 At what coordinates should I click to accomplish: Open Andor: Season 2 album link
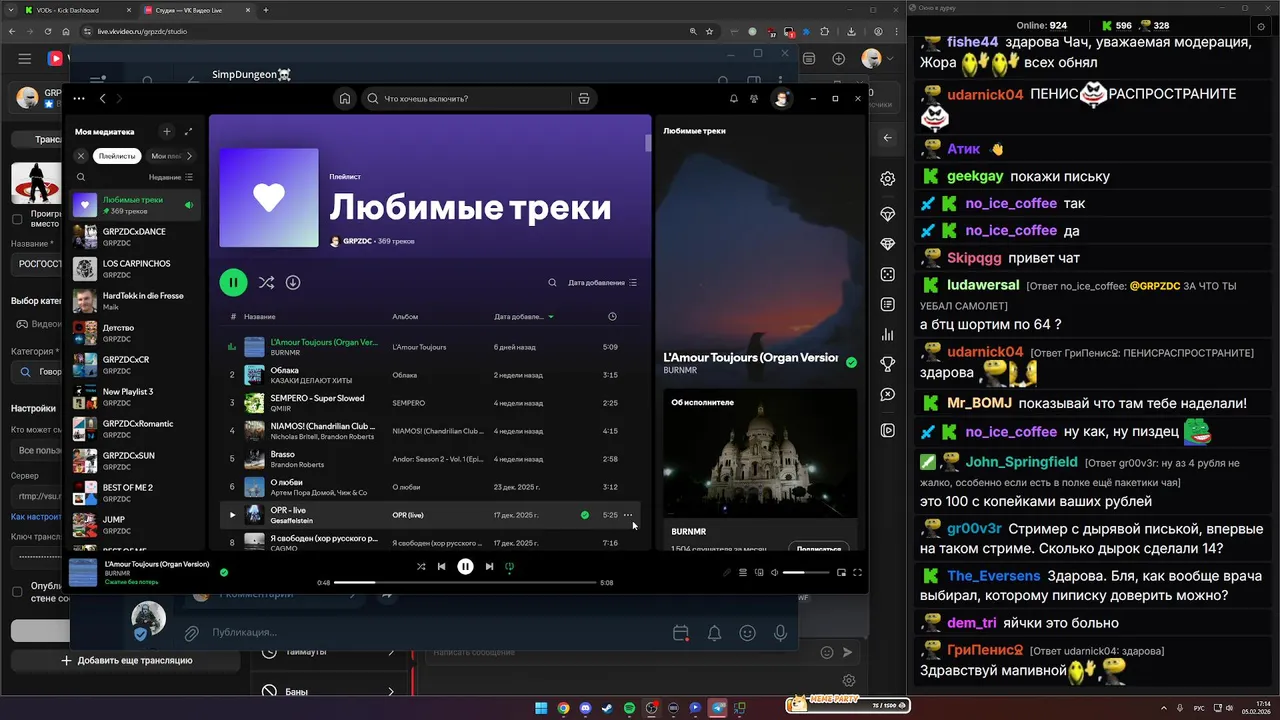pyautogui.click(x=438, y=459)
